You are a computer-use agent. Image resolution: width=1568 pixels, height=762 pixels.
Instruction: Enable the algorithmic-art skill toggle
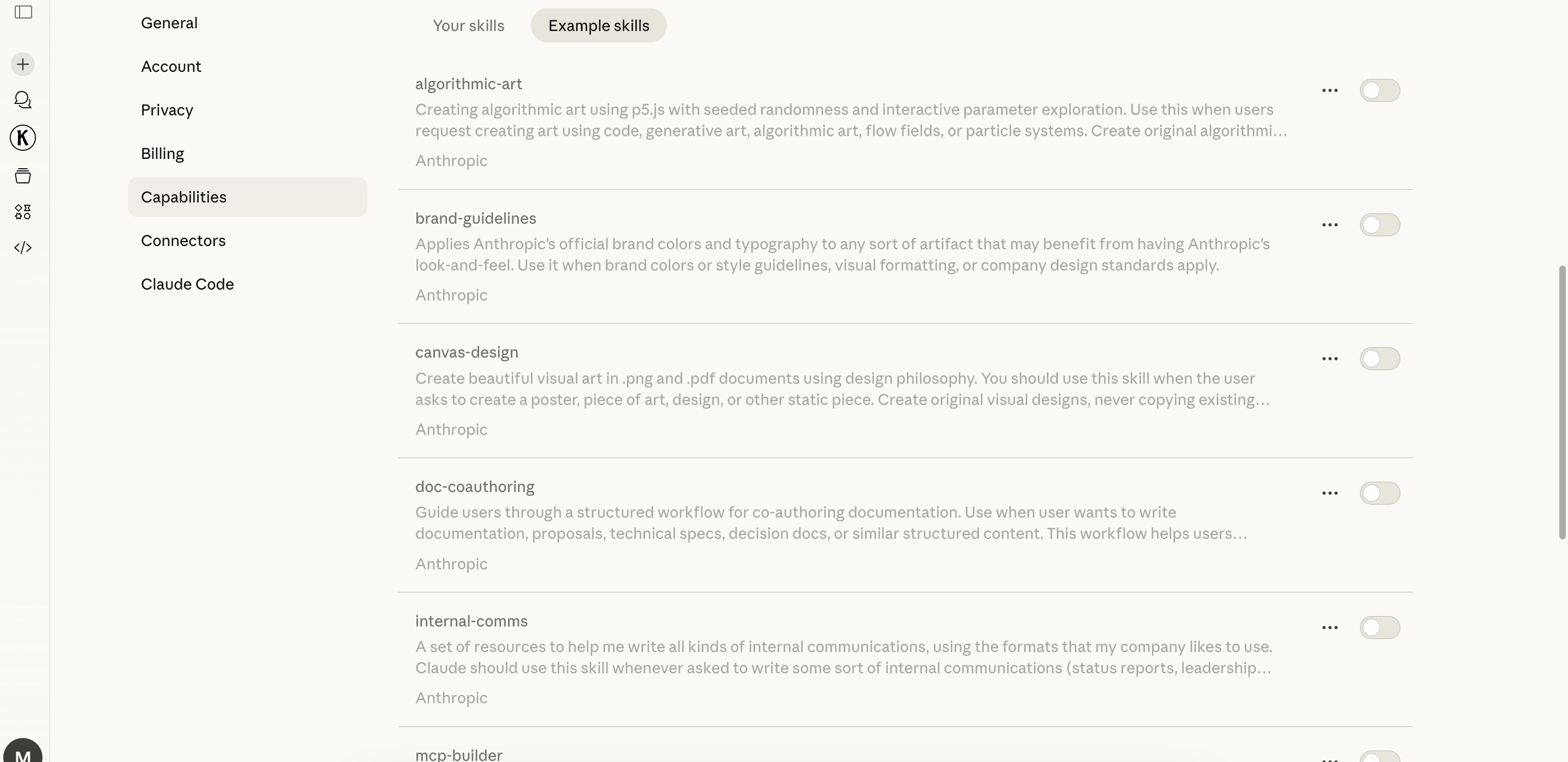(1379, 91)
